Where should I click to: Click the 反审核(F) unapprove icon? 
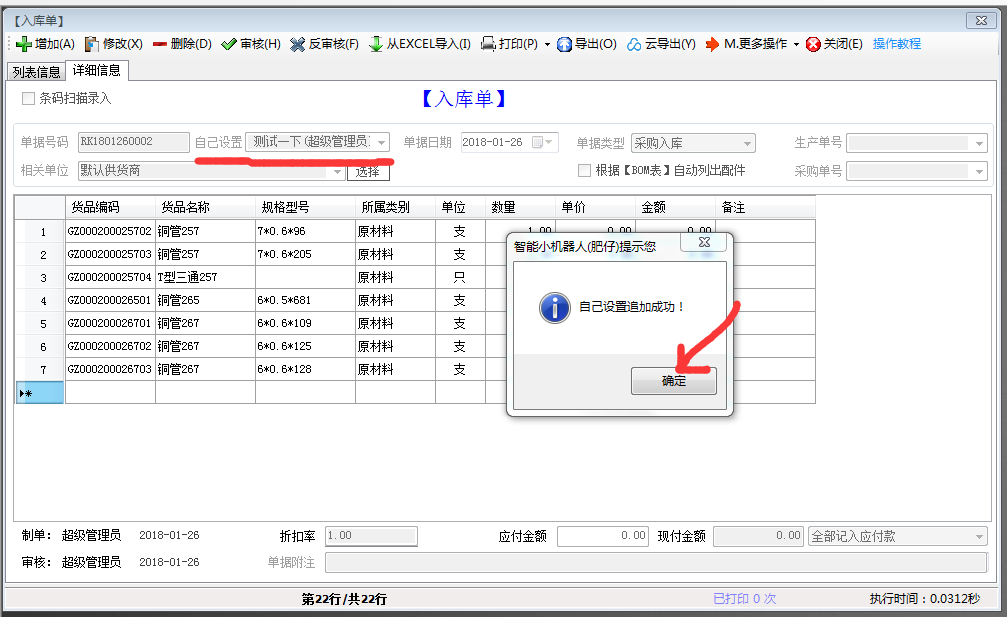pos(298,44)
